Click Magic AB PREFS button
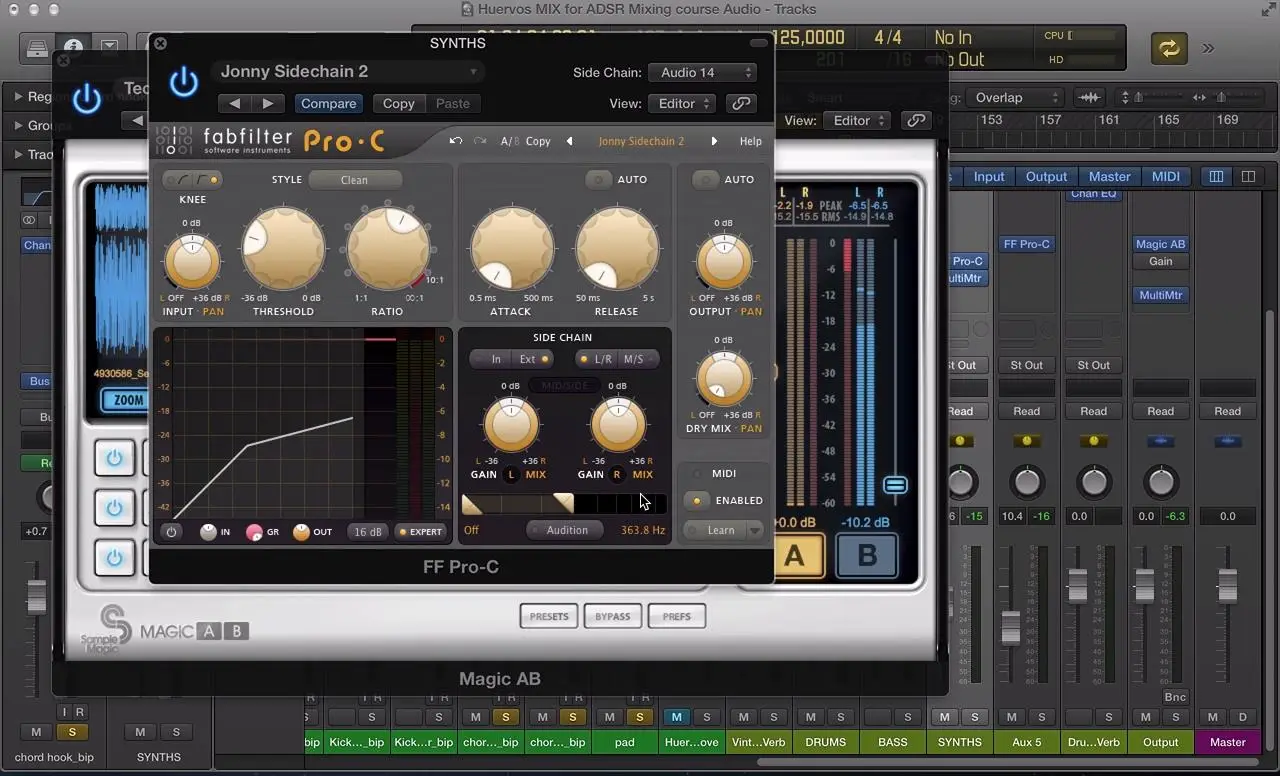The height and width of the screenshot is (776, 1280). point(677,616)
